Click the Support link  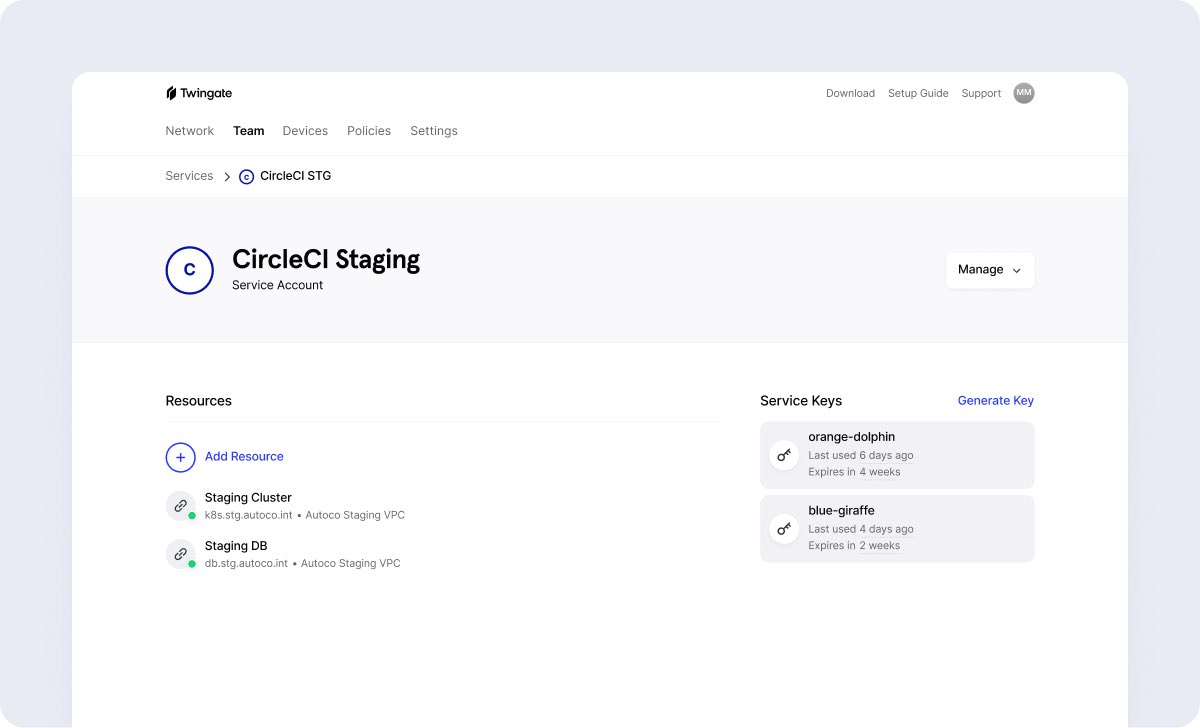point(981,93)
